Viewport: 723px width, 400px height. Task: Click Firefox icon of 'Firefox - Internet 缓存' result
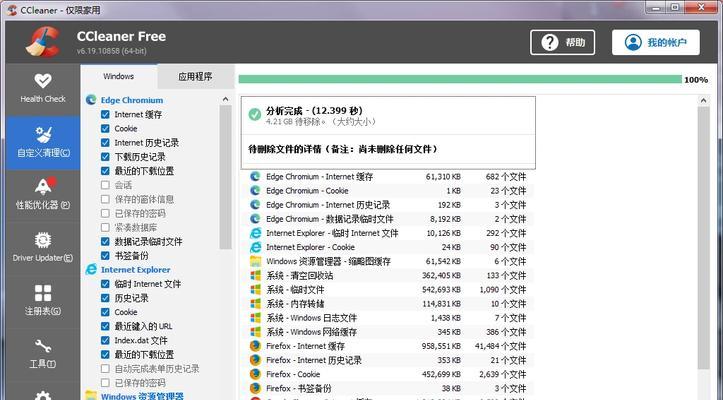point(255,346)
